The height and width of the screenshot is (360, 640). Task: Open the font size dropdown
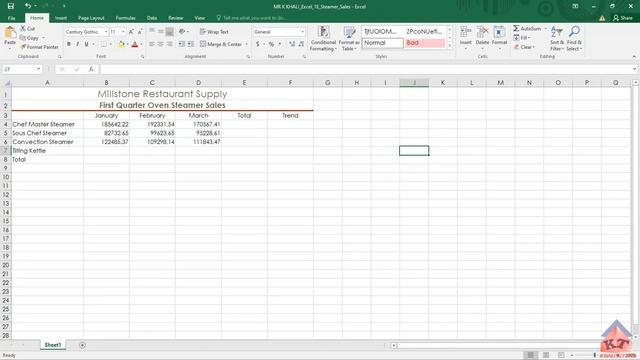tap(123, 31)
